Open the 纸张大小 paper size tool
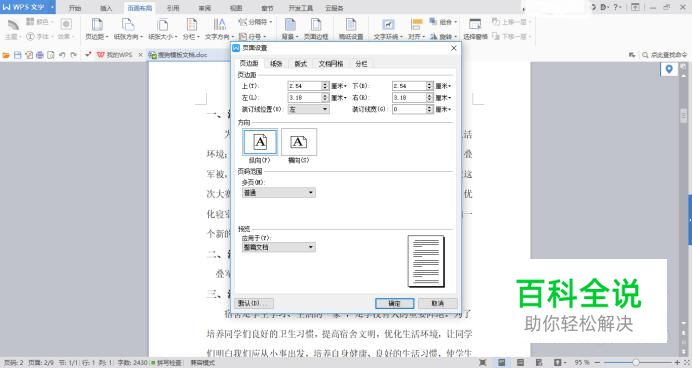This screenshot has height=368, width=692. [162, 29]
